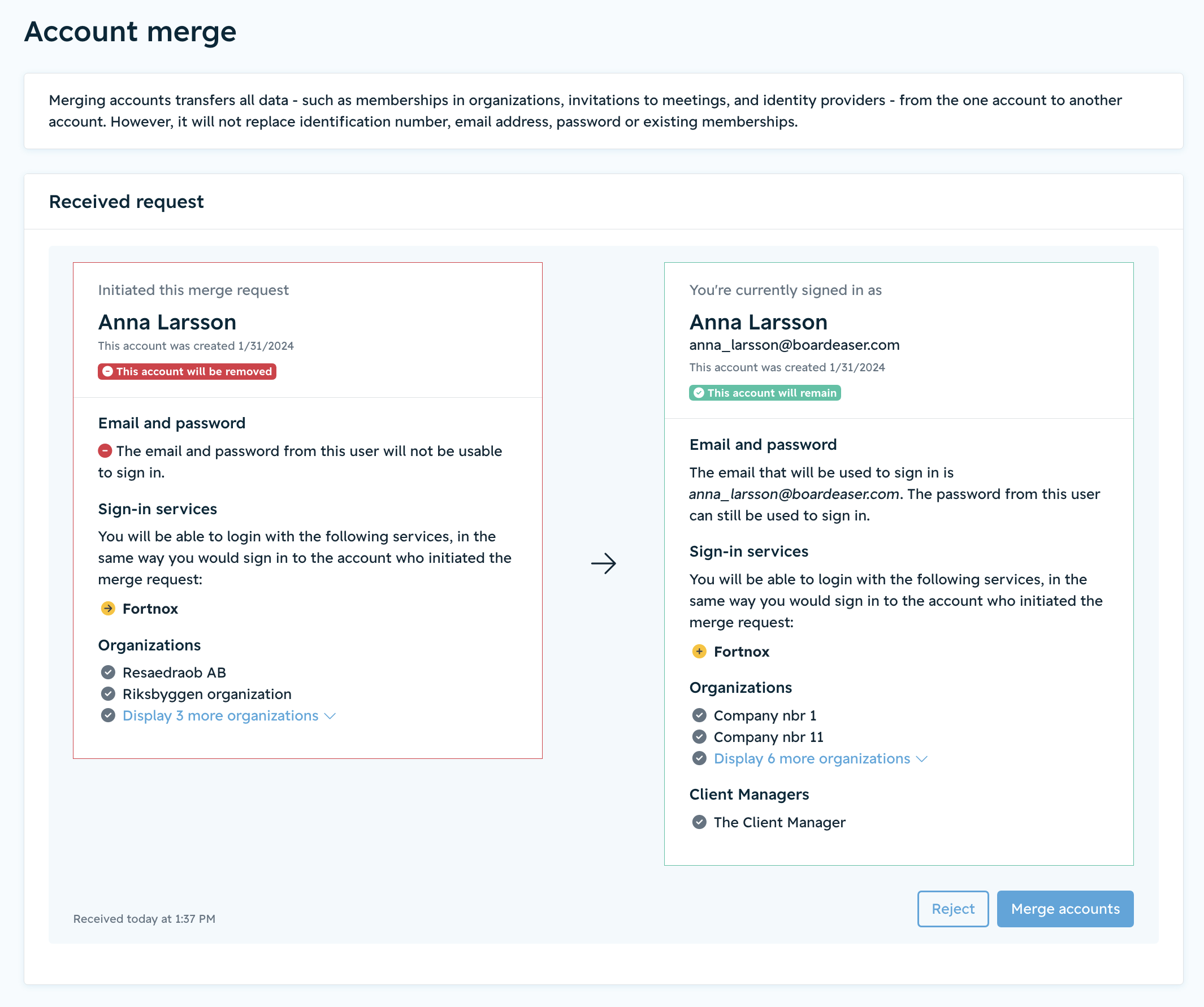The height and width of the screenshot is (1007, 1204).
Task: Click Fortnox label in left card
Action: tap(150, 609)
